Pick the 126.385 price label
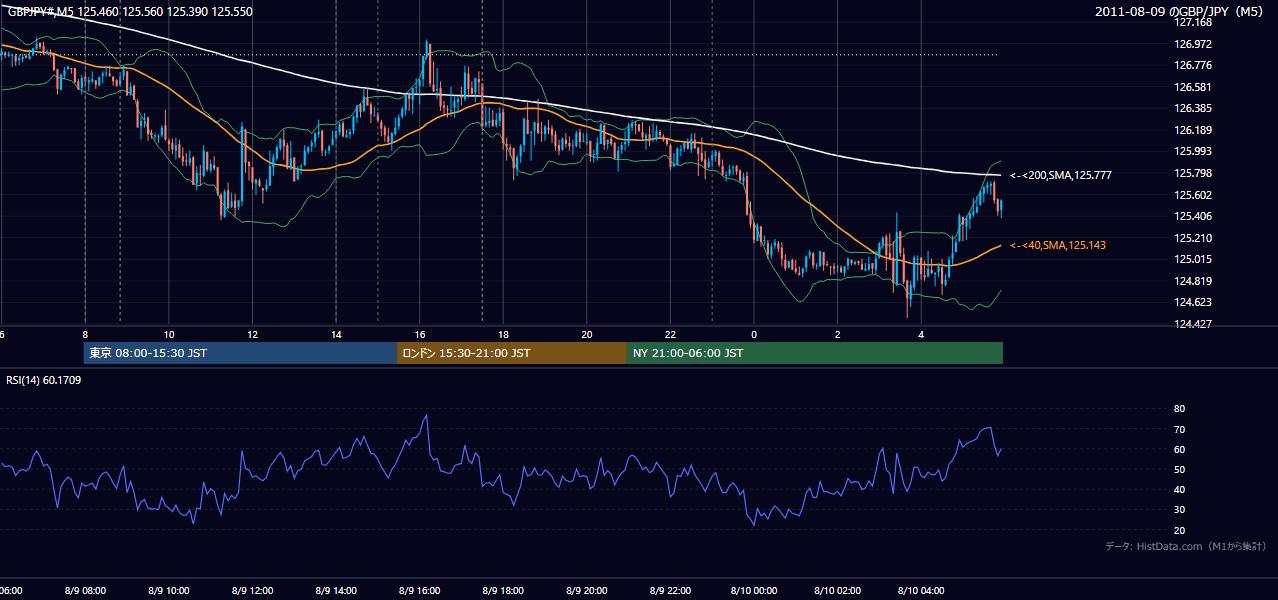The height and width of the screenshot is (600, 1278). [x=1193, y=108]
